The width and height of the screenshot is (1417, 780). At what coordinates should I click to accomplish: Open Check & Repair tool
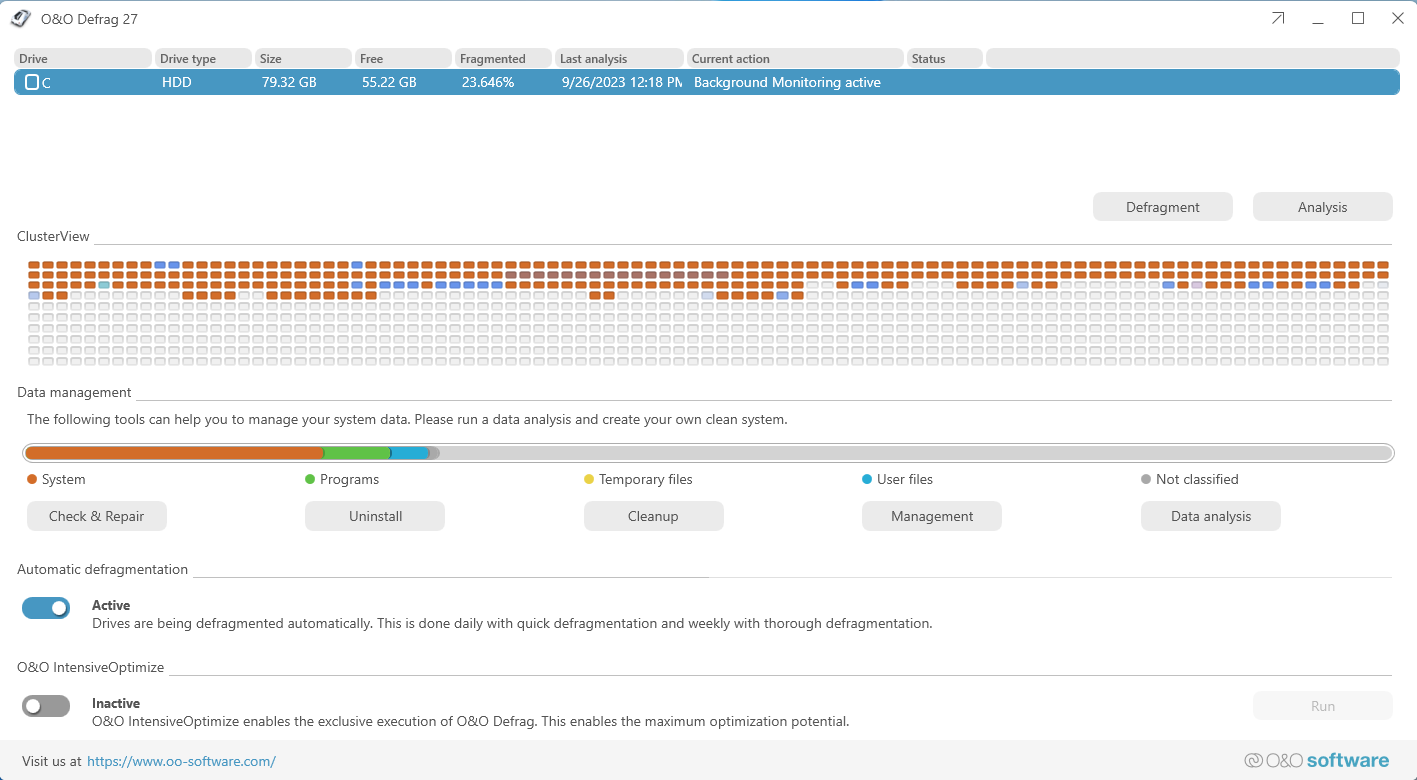96,516
